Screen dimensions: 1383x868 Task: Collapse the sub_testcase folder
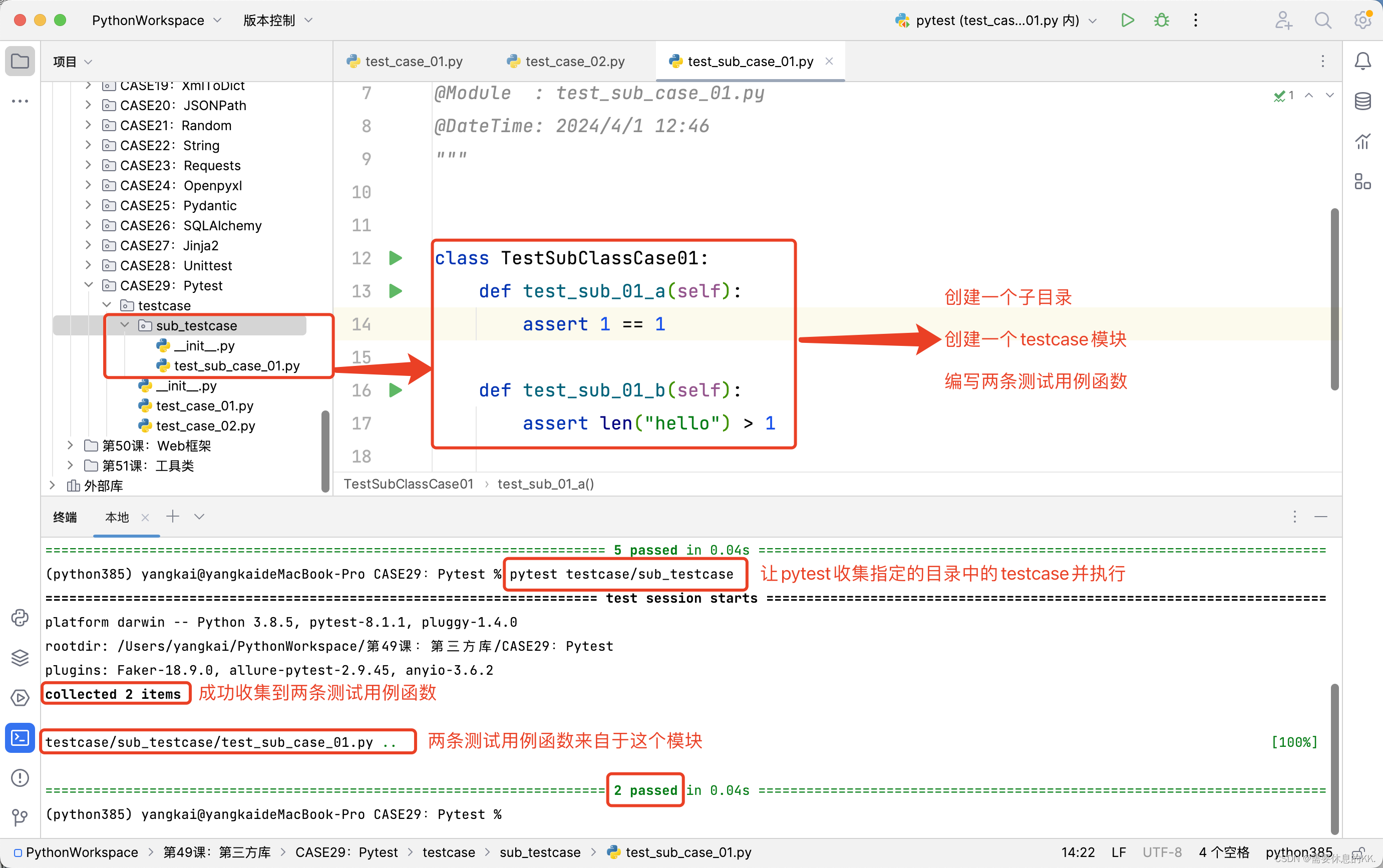coord(125,325)
